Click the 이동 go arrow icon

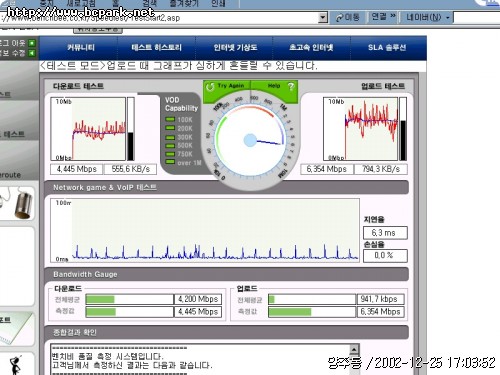tap(339, 17)
